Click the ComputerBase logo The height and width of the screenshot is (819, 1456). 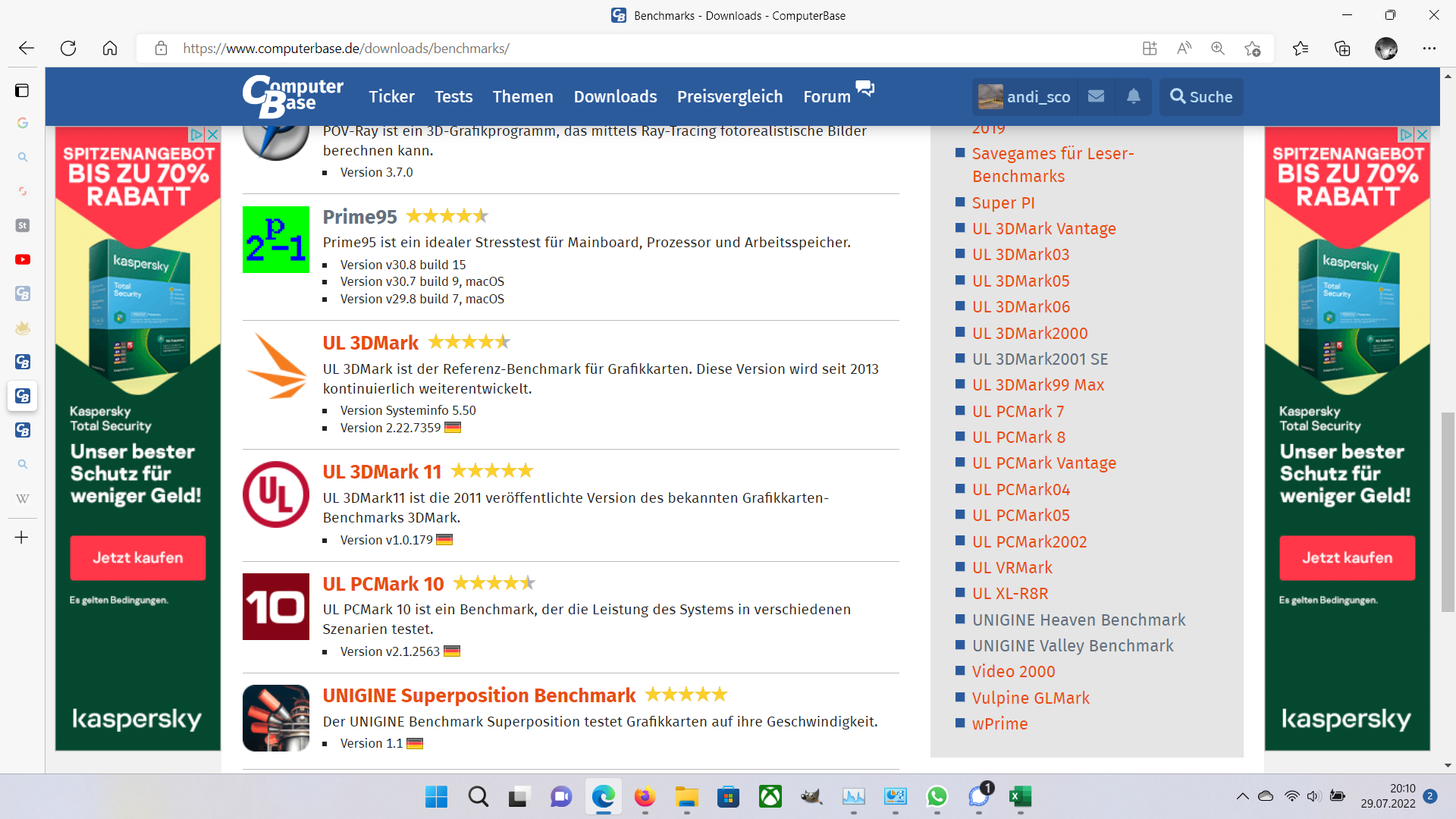[293, 96]
